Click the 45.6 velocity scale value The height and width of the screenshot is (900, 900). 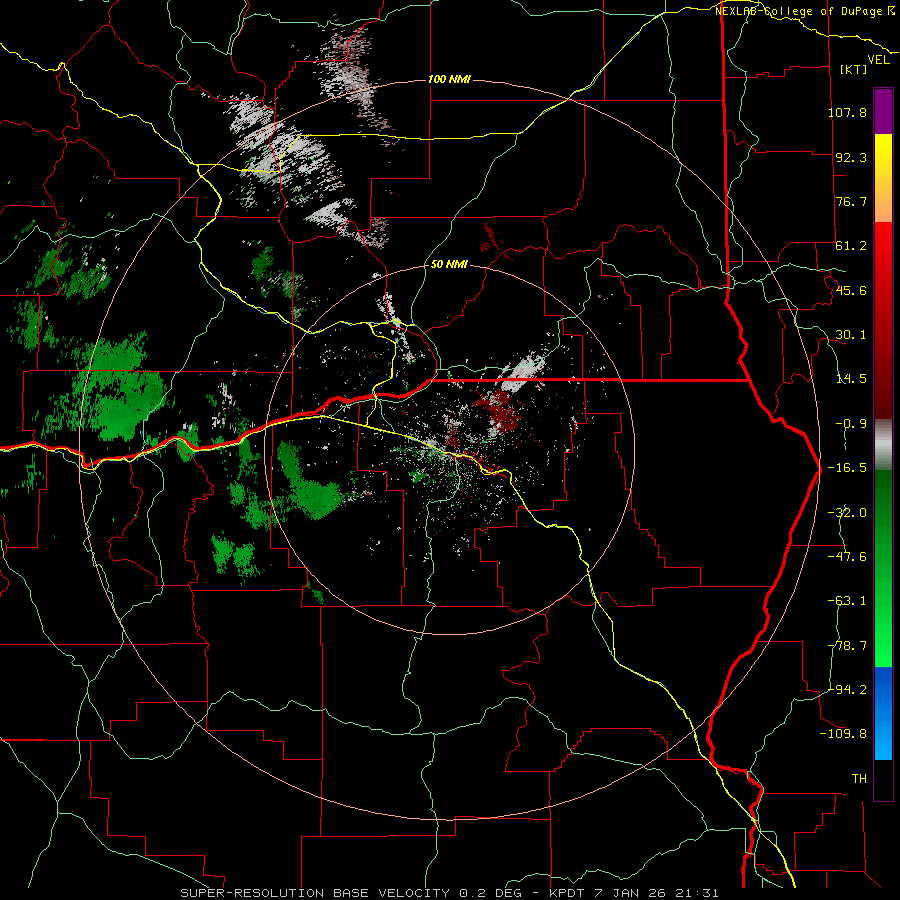[x=851, y=290]
